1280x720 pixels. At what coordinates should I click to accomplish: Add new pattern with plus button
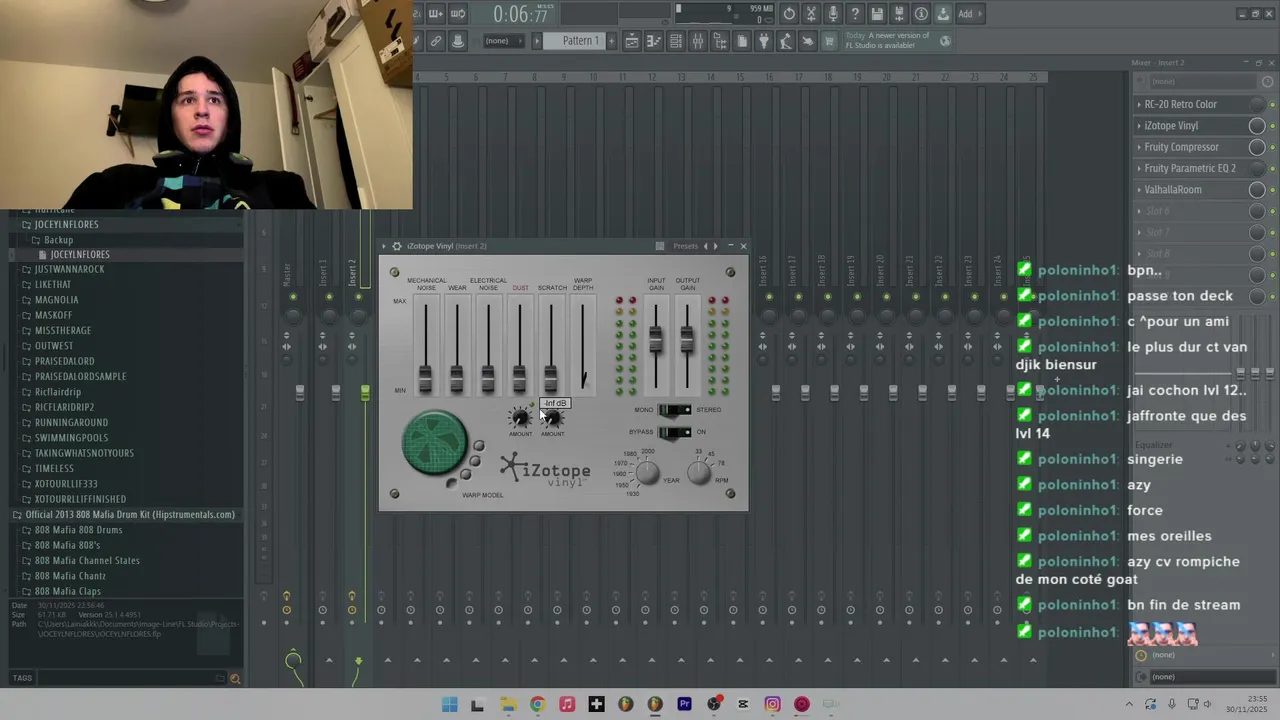coord(612,41)
